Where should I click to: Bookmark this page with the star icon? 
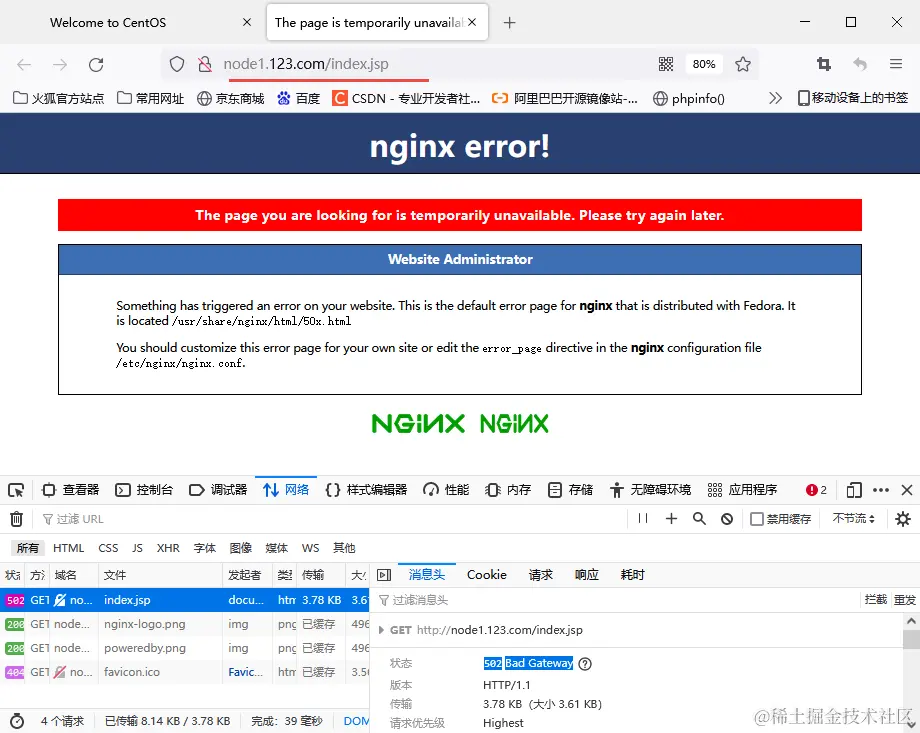pos(743,64)
